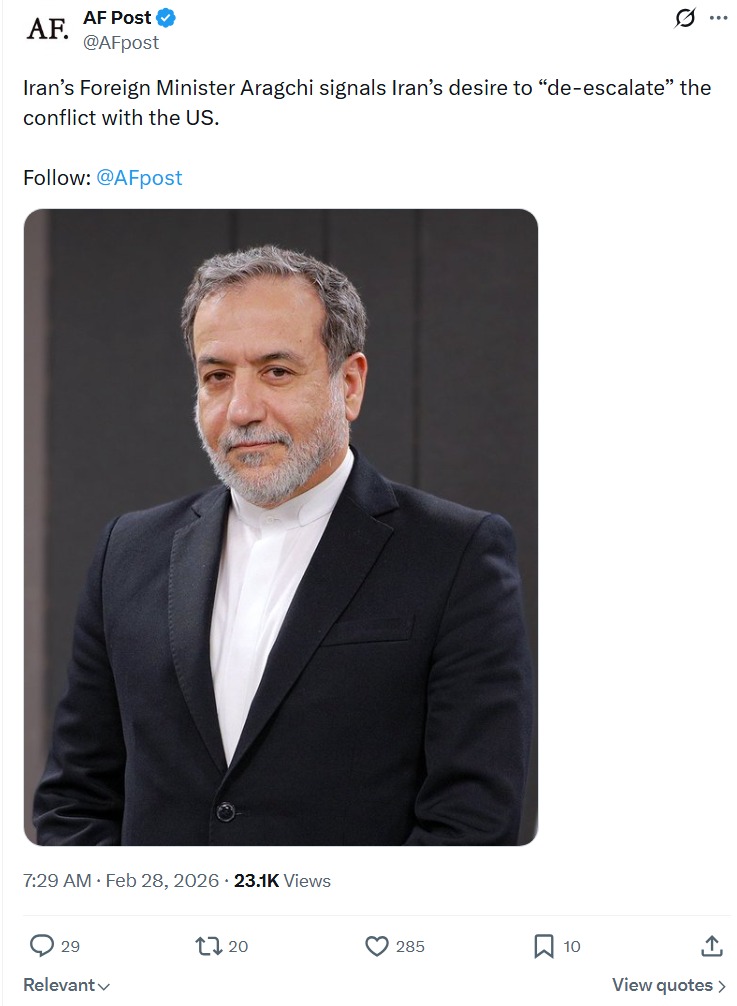The image size is (737, 1006).
Task: Click the blue verified checkmark badge
Action: coord(166,18)
